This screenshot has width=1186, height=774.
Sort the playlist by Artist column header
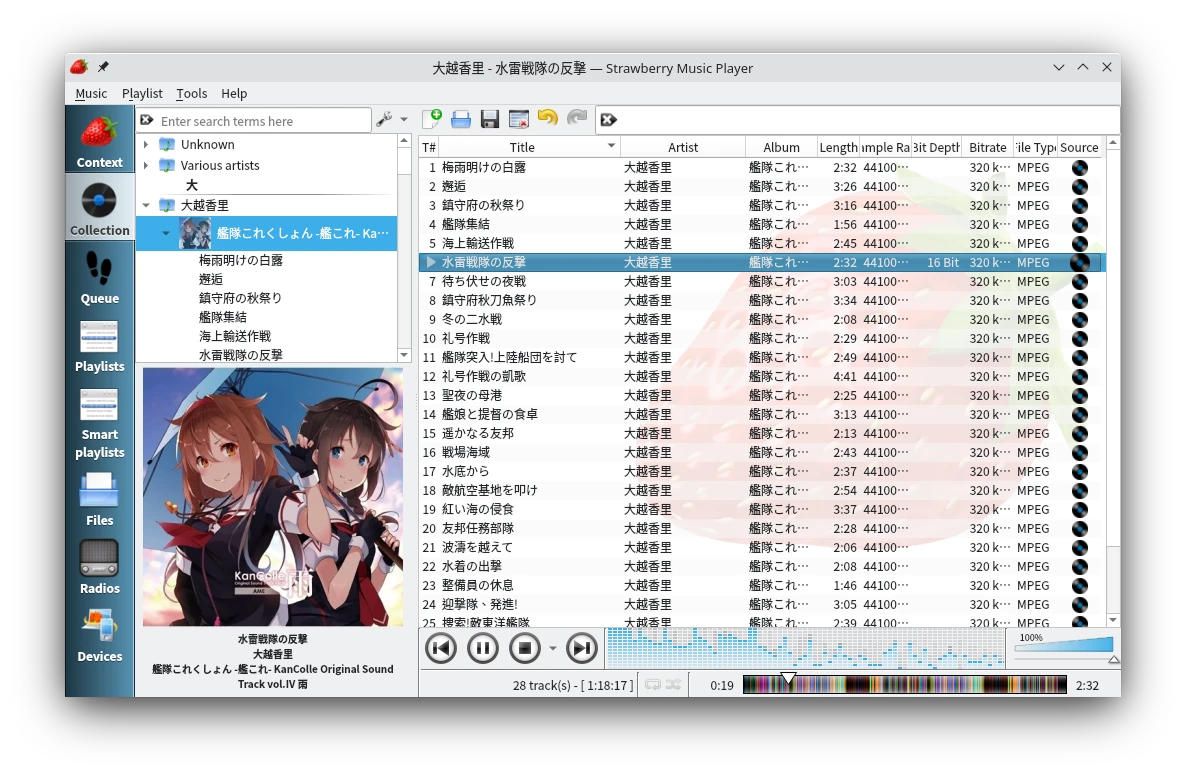(683, 147)
